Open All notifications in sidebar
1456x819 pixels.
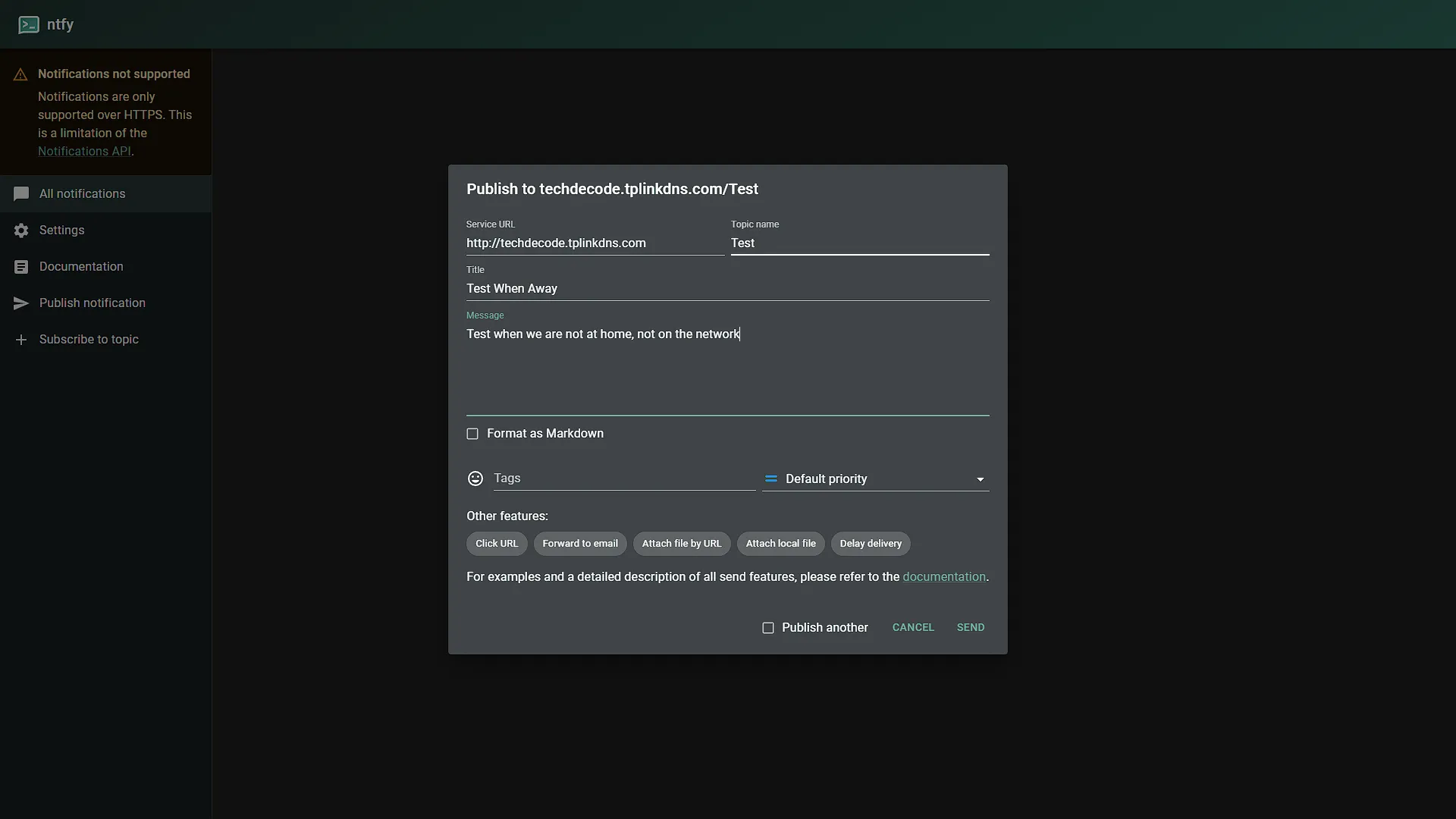point(105,194)
